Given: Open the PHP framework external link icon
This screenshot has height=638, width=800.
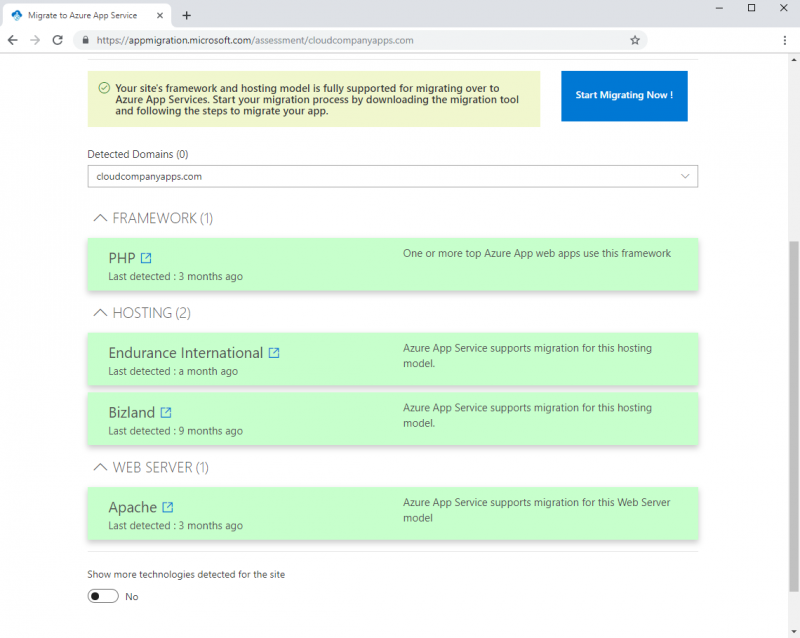Looking at the screenshot, I should tap(146, 257).
